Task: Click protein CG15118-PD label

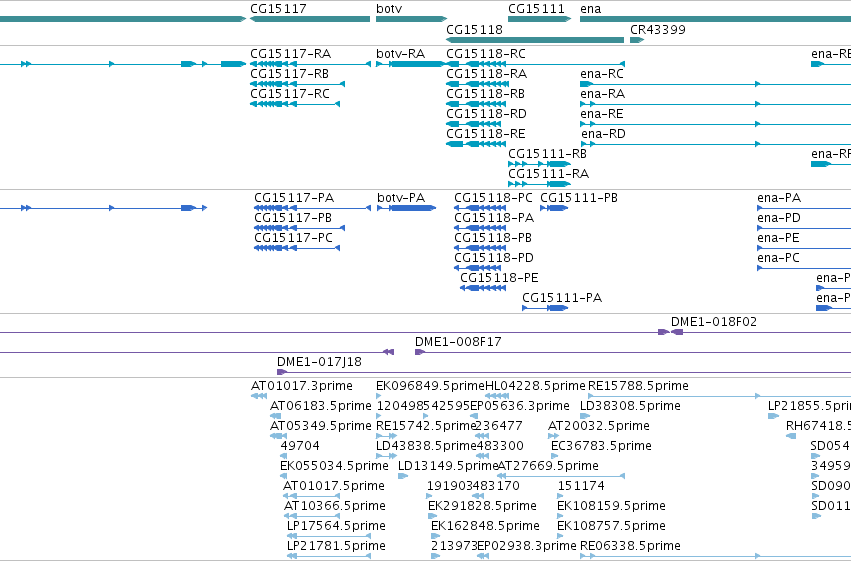Action: coord(494,258)
